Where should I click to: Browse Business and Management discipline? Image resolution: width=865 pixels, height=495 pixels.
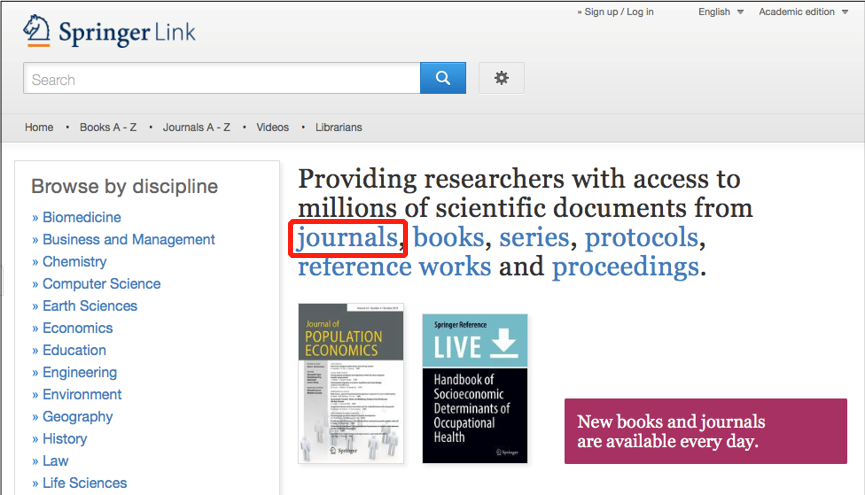coord(129,239)
